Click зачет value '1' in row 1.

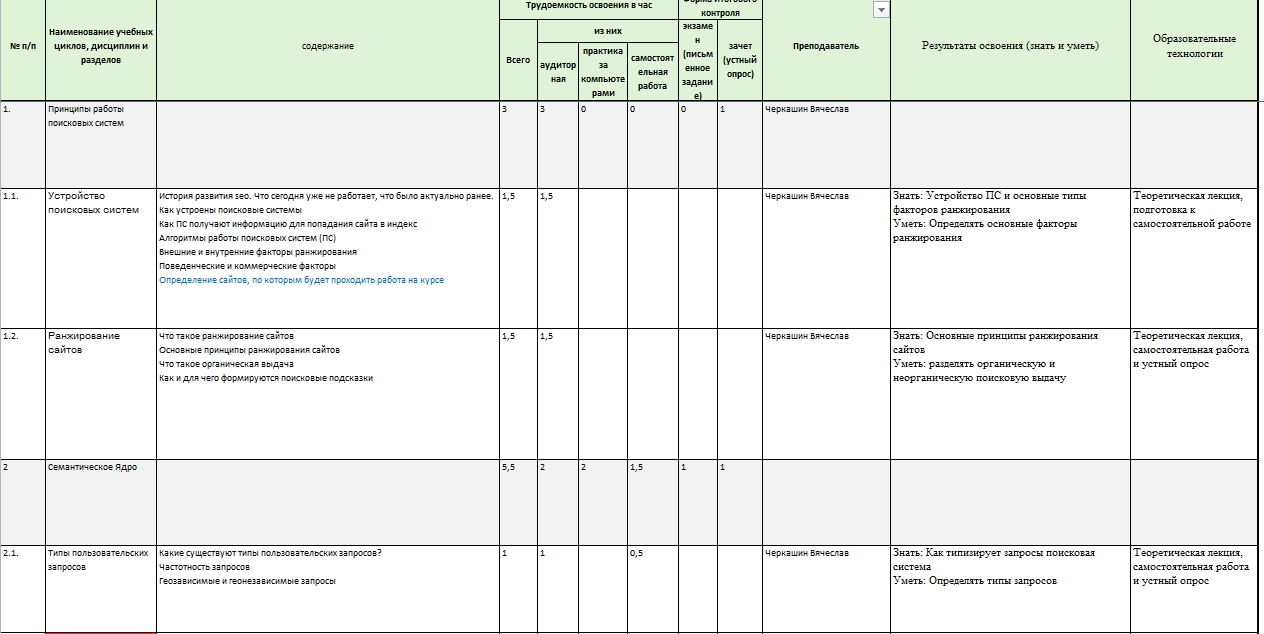coord(740,144)
